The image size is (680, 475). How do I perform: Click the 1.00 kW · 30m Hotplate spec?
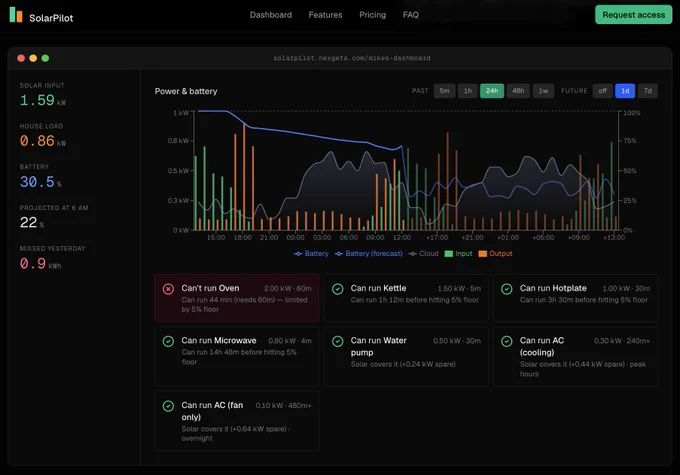tap(626, 288)
